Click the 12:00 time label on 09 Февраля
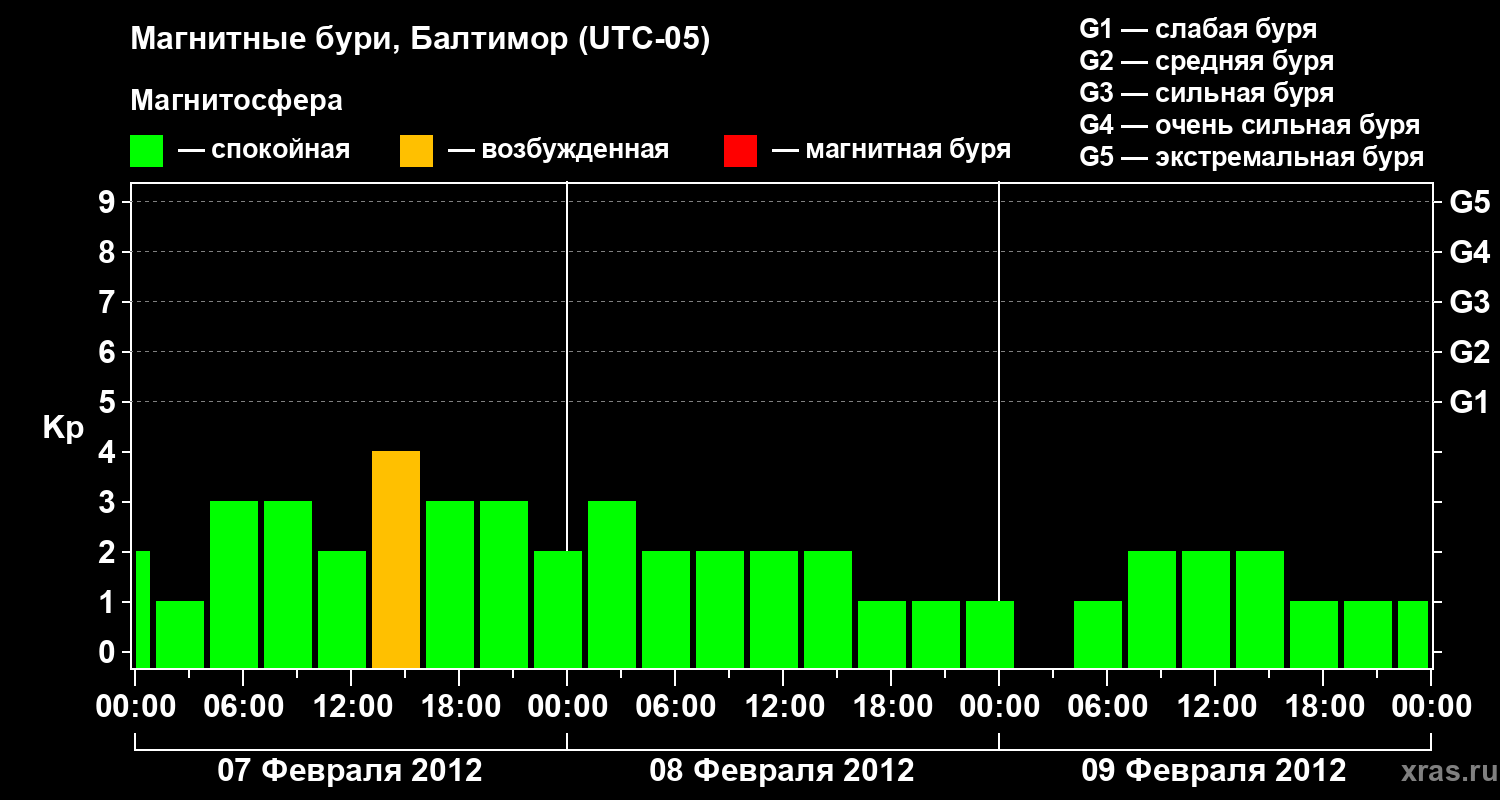The height and width of the screenshot is (800, 1500). 1215,707
